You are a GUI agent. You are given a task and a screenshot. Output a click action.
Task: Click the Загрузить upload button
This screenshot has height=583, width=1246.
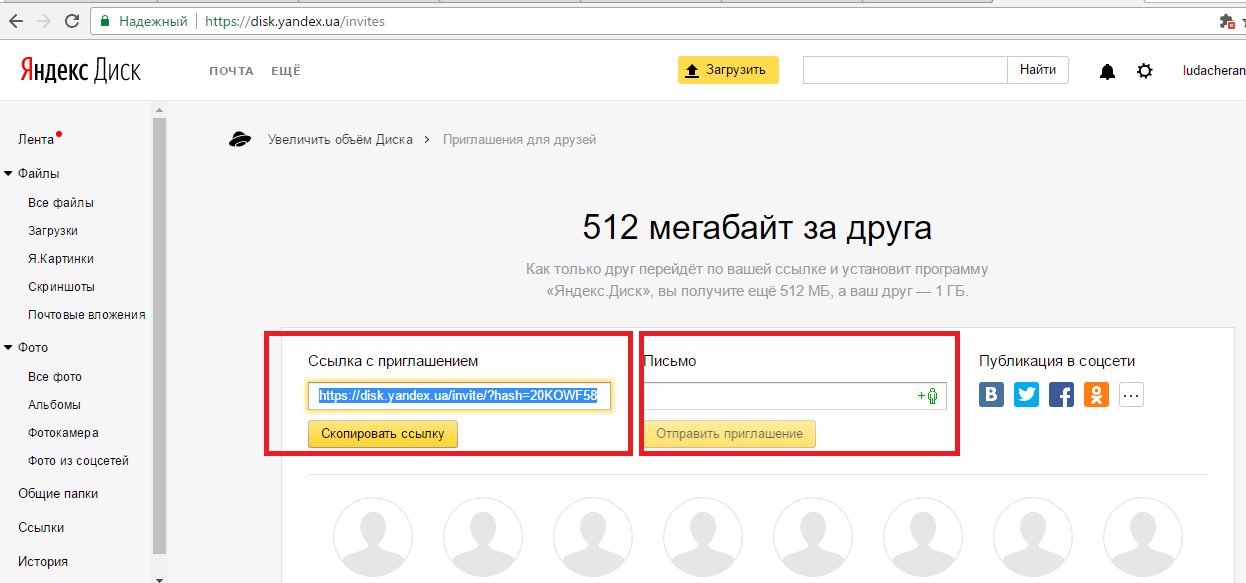click(728, 70)
